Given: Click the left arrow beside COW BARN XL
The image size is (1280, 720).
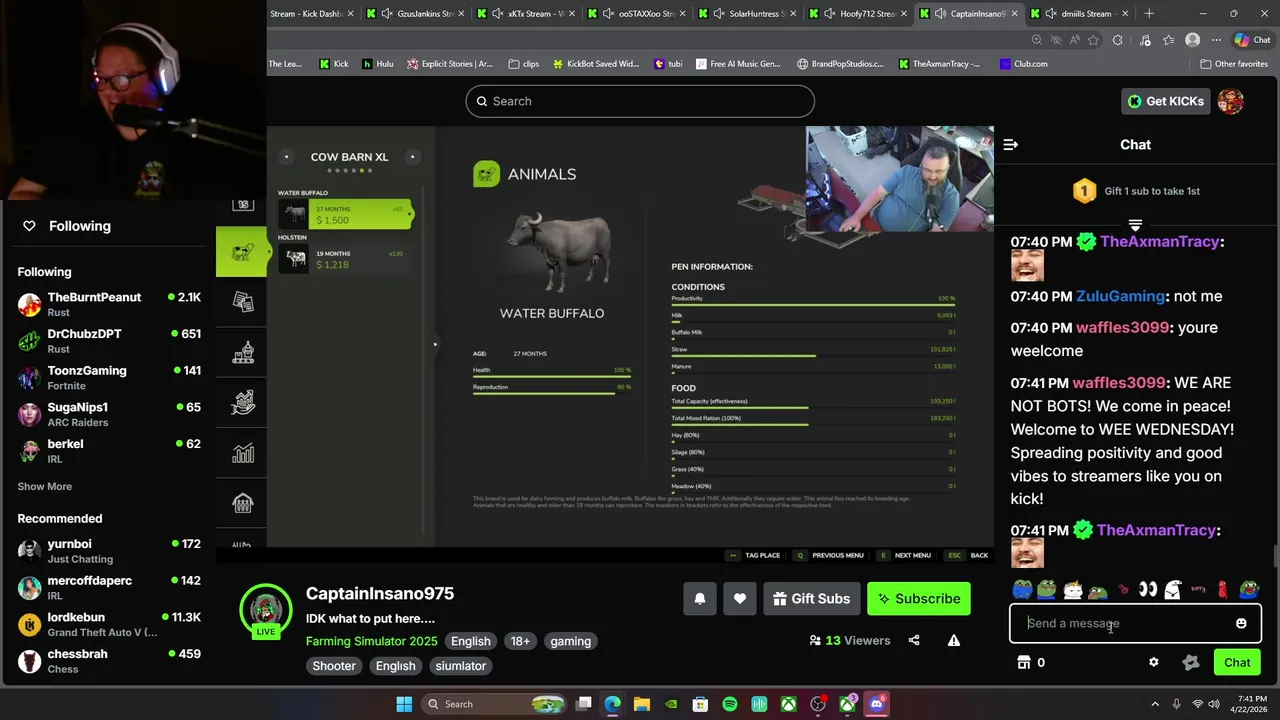Looking at the screenshot, I should pyautogui.click(x=286, y=157).
